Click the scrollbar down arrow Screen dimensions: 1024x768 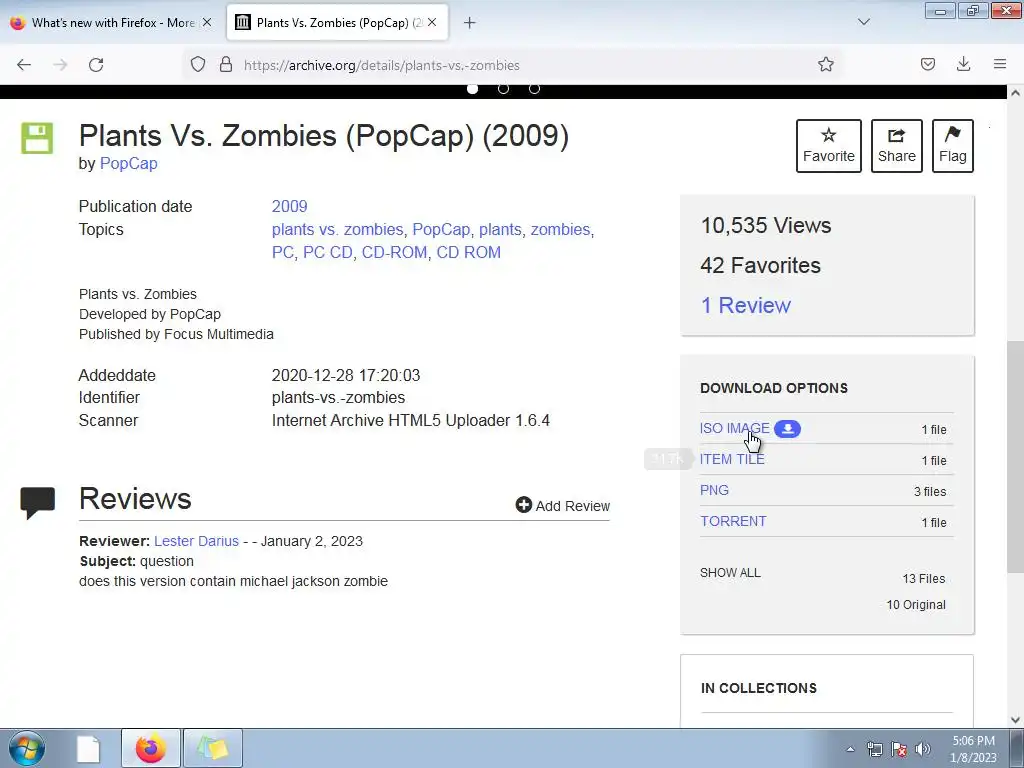(1015, 720)
